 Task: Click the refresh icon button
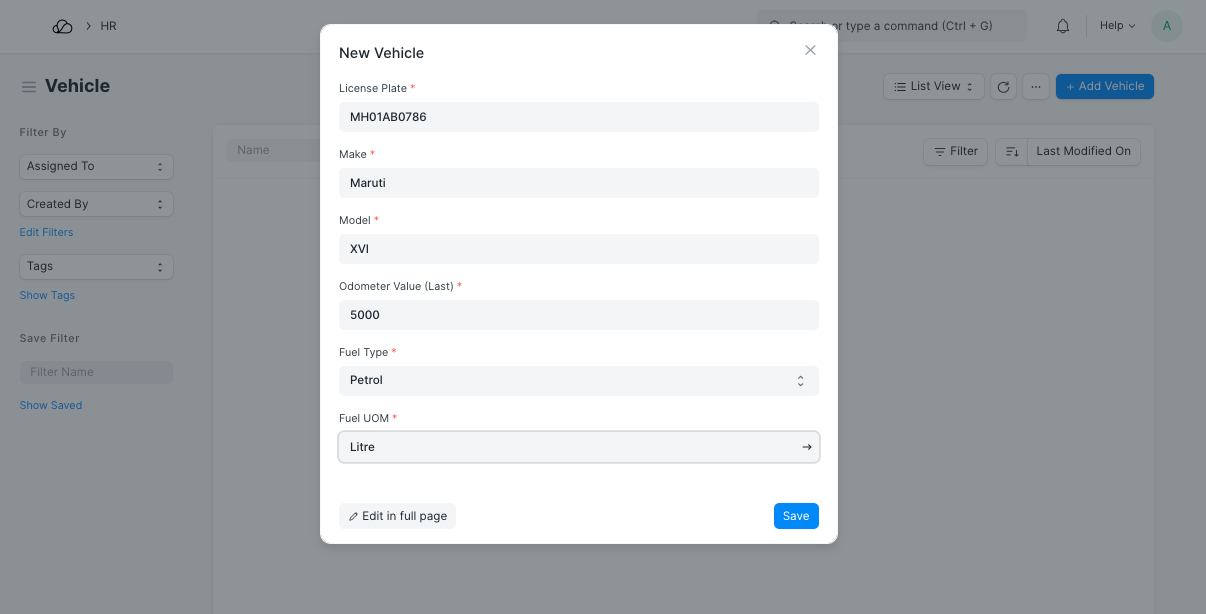1004,87
